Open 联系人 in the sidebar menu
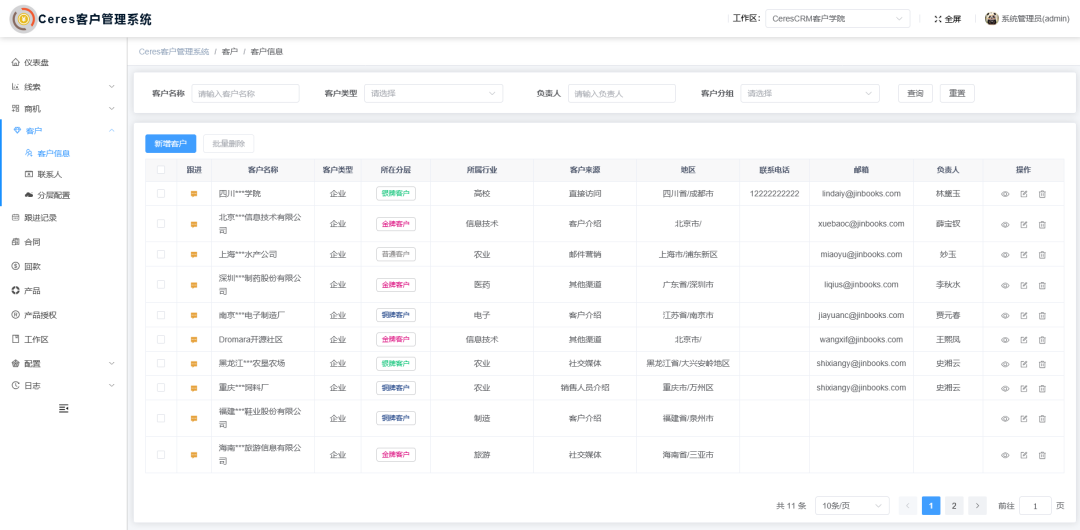 tap(50, 174)
